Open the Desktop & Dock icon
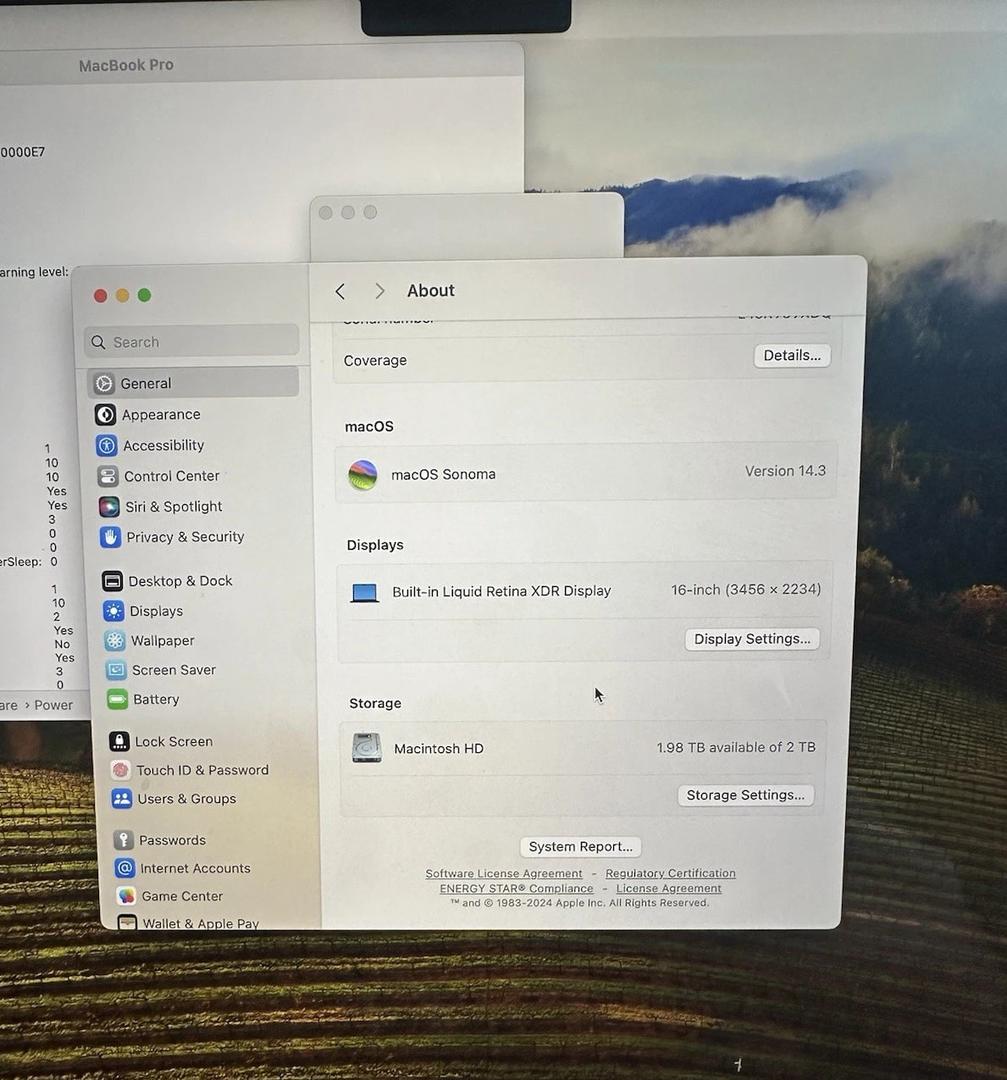The width and height of the screenshot is (1007, 1080). [112, 581]
